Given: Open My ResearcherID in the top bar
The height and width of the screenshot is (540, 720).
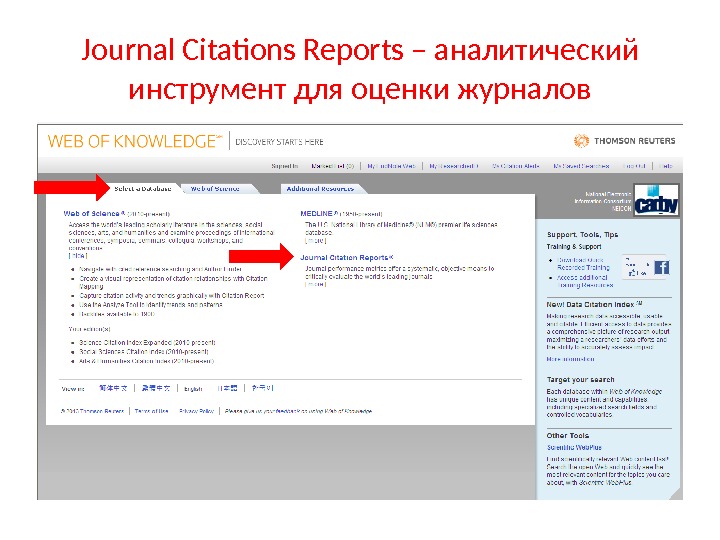Looking at the screenshot, I should tap(454, 166).
